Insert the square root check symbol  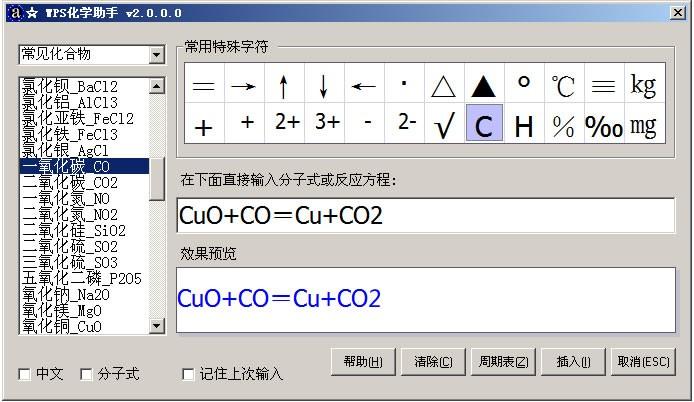click(x=444, y=124)
